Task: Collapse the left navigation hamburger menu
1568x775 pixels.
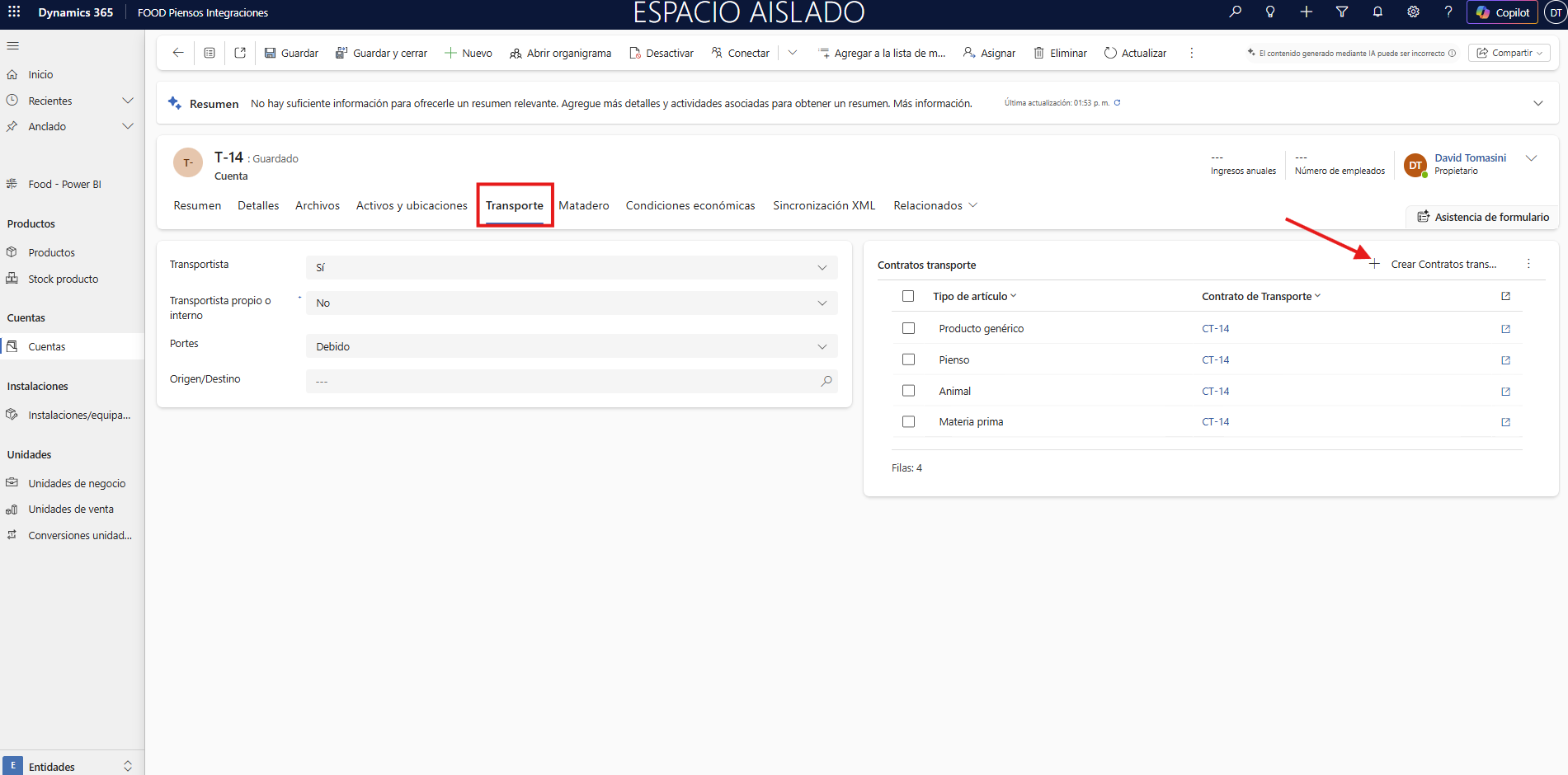Action: pos(13,46)
